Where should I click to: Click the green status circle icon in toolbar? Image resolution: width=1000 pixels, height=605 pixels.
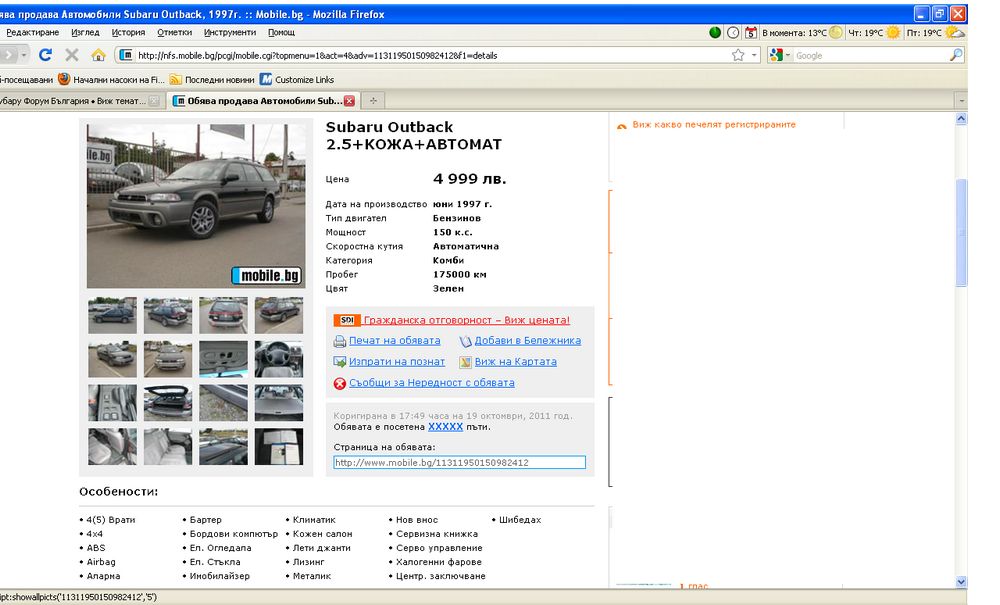click(715, 32)
